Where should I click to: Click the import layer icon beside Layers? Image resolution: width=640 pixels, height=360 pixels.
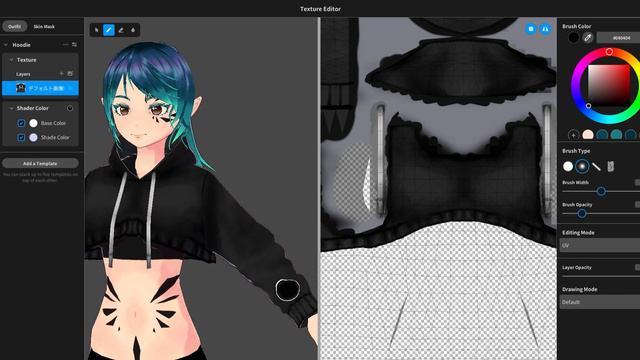(70, 74)
